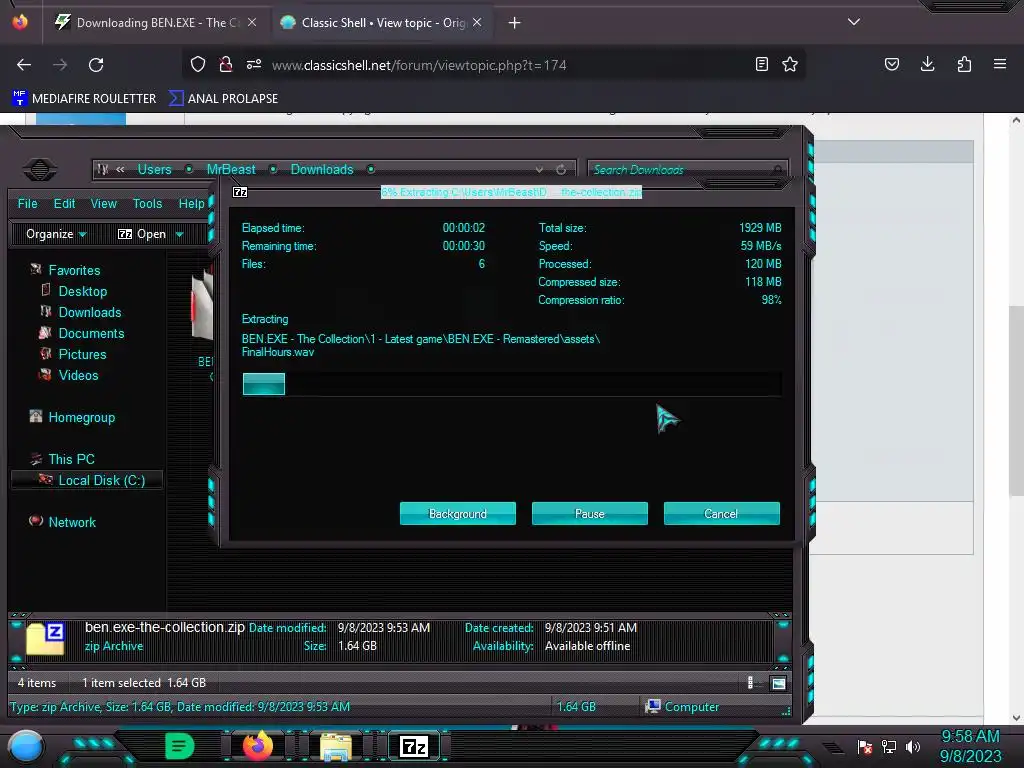Image resolution: width=1024 pixels, height=768 pixels.
Task: Click the 7z Open toolbar button
Action: point(142,234)
